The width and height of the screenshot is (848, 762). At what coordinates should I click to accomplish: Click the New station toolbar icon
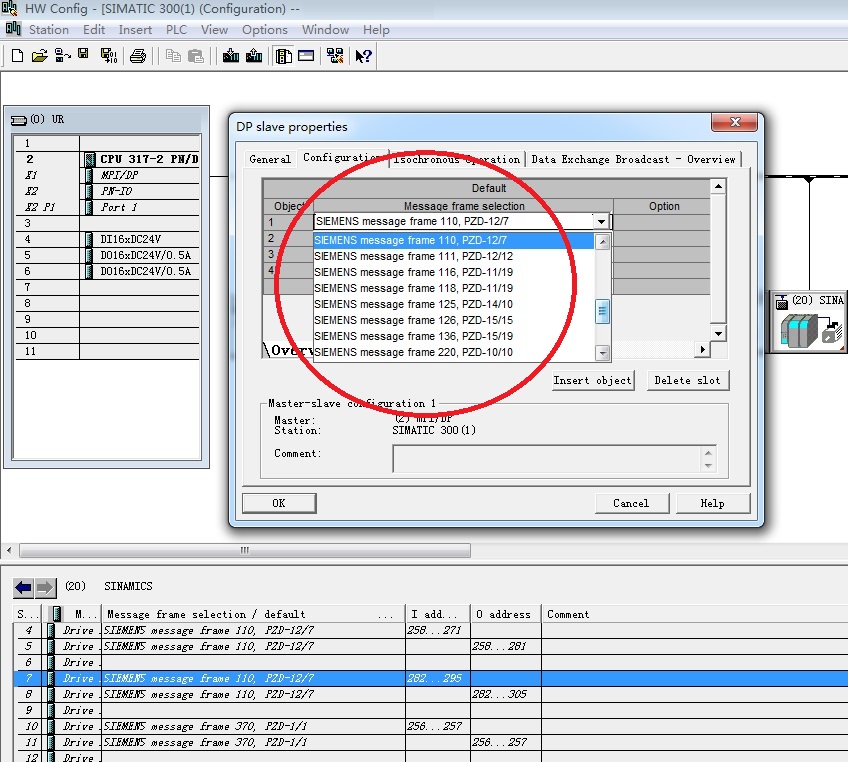click(17, 56)
